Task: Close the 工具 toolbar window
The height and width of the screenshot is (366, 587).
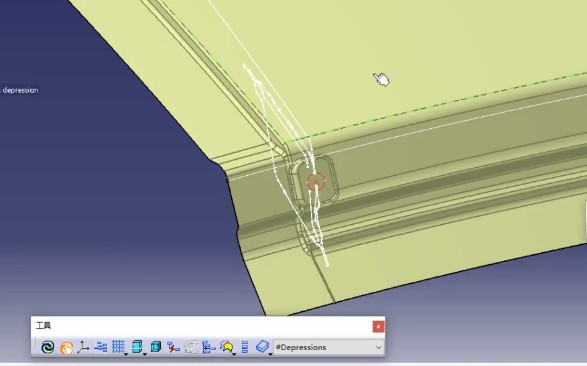Action: tap(378, 327)
